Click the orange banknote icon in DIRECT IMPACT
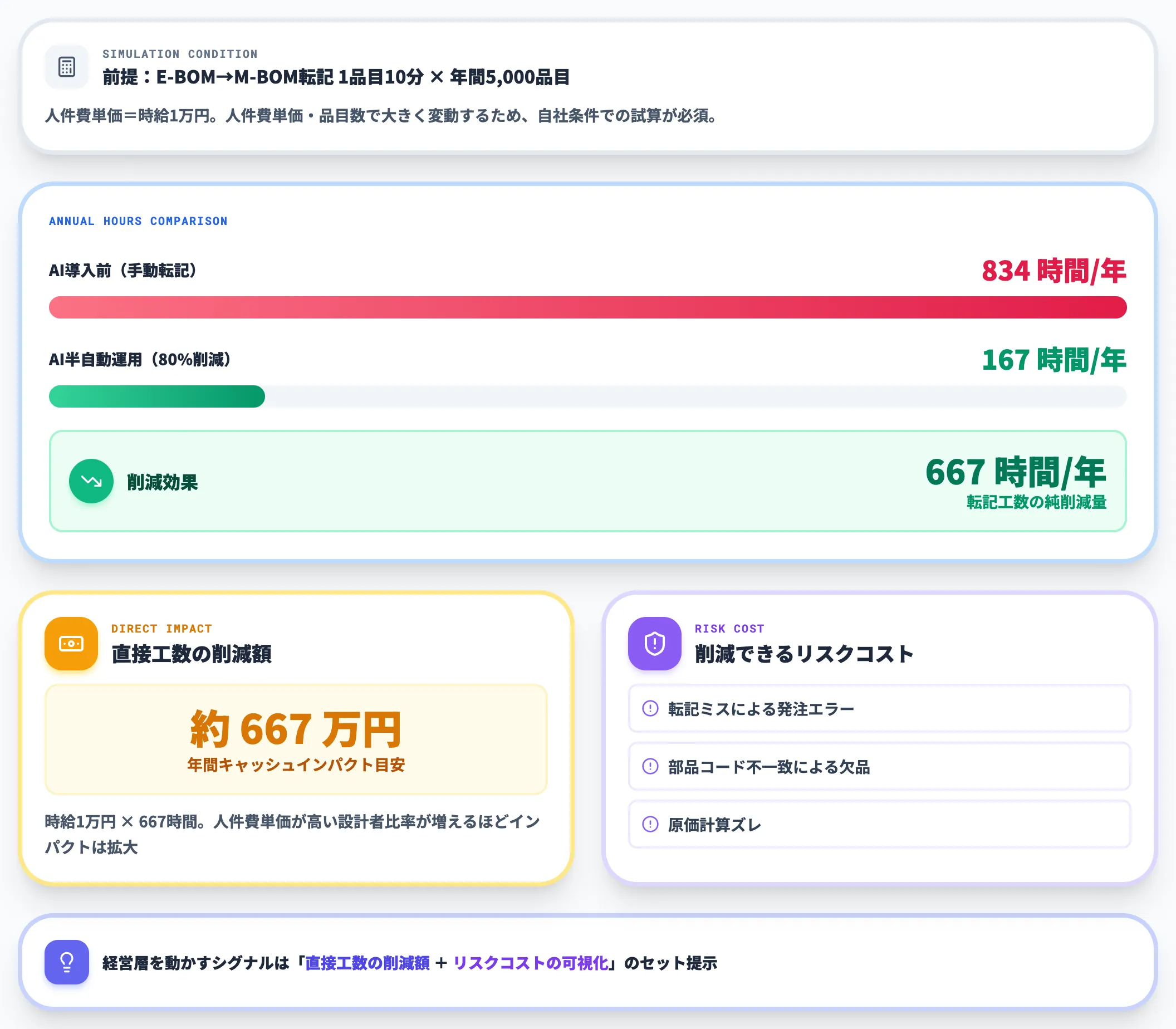Screen dimensions: 1176x1029 click(71, 644)
